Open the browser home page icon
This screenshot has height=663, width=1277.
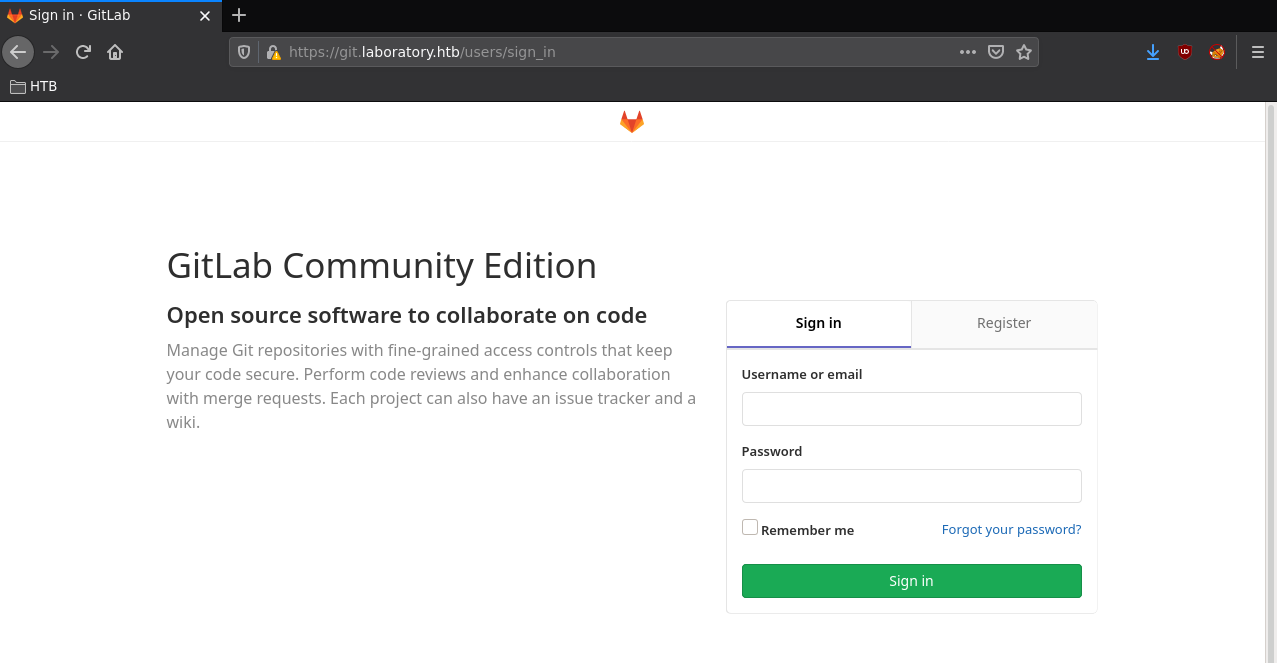pyautogui.click(x=115, y=52)
